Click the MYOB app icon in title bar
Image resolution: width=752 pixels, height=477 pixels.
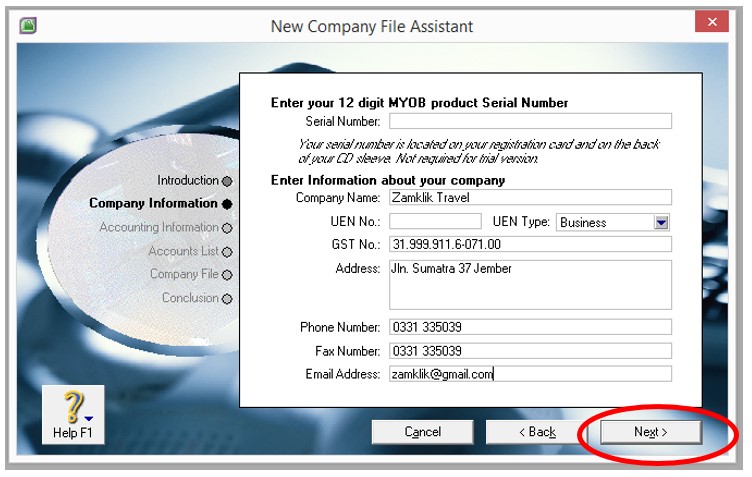[28, 25]
